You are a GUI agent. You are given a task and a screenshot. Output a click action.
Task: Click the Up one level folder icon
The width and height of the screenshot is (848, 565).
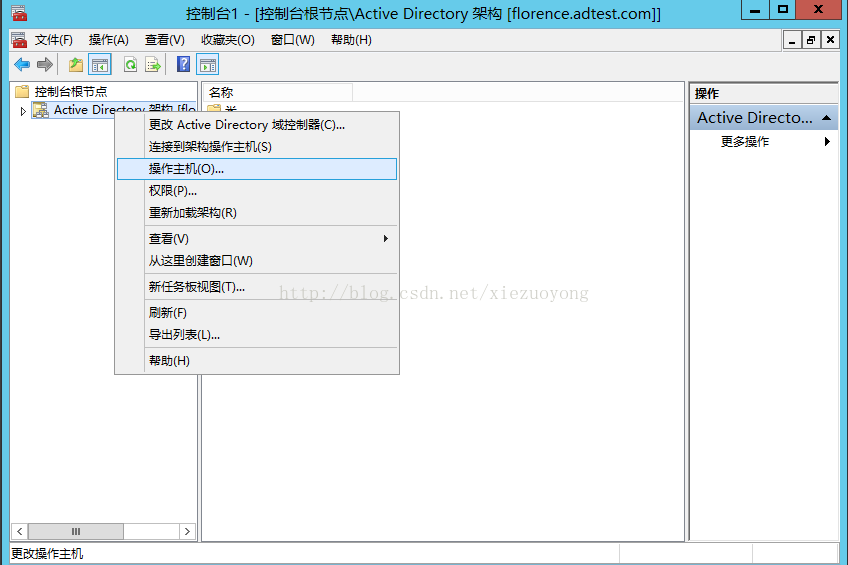pos(76,65)
